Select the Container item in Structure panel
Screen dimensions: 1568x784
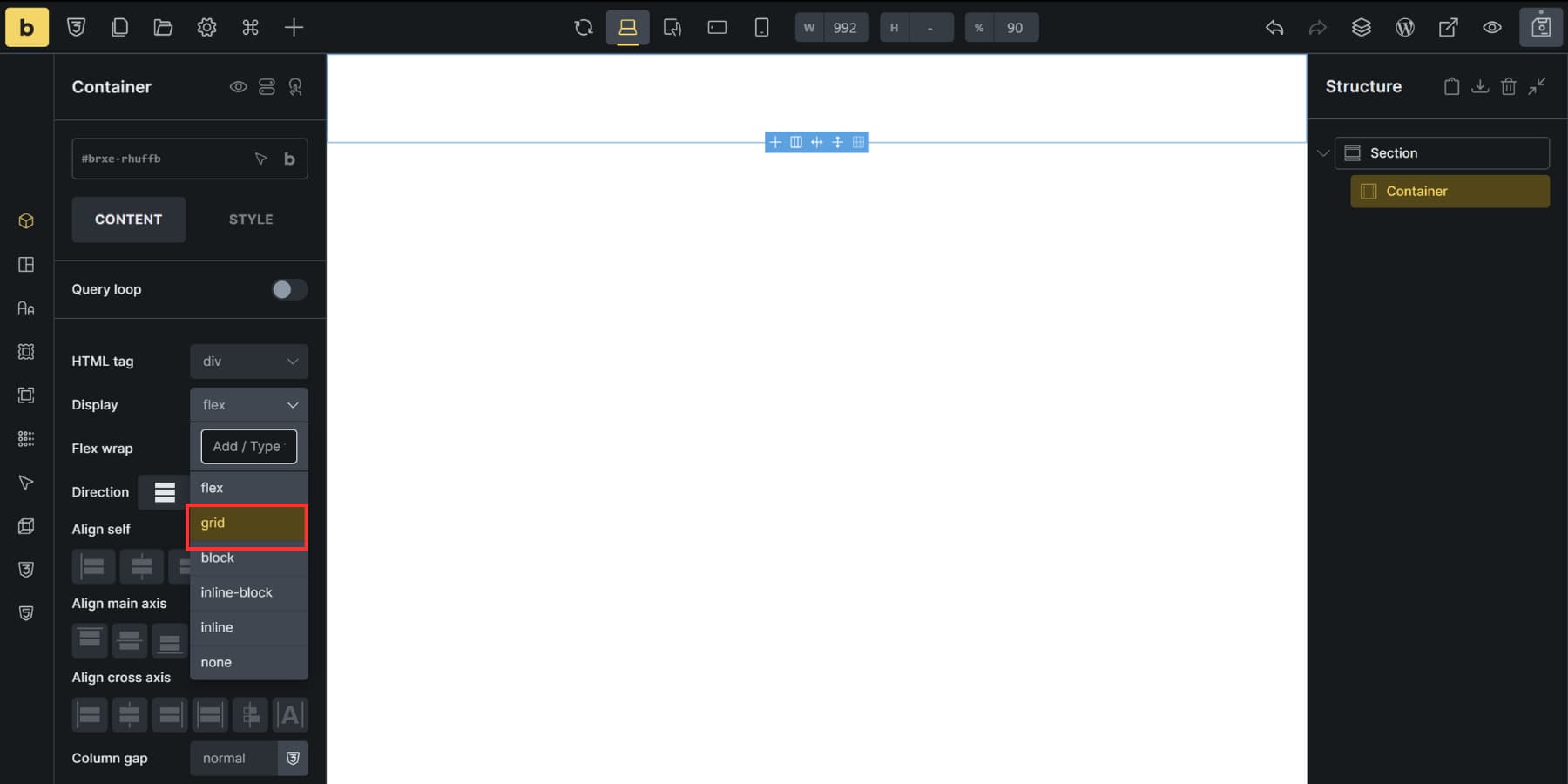click(x=1450, y=191)
